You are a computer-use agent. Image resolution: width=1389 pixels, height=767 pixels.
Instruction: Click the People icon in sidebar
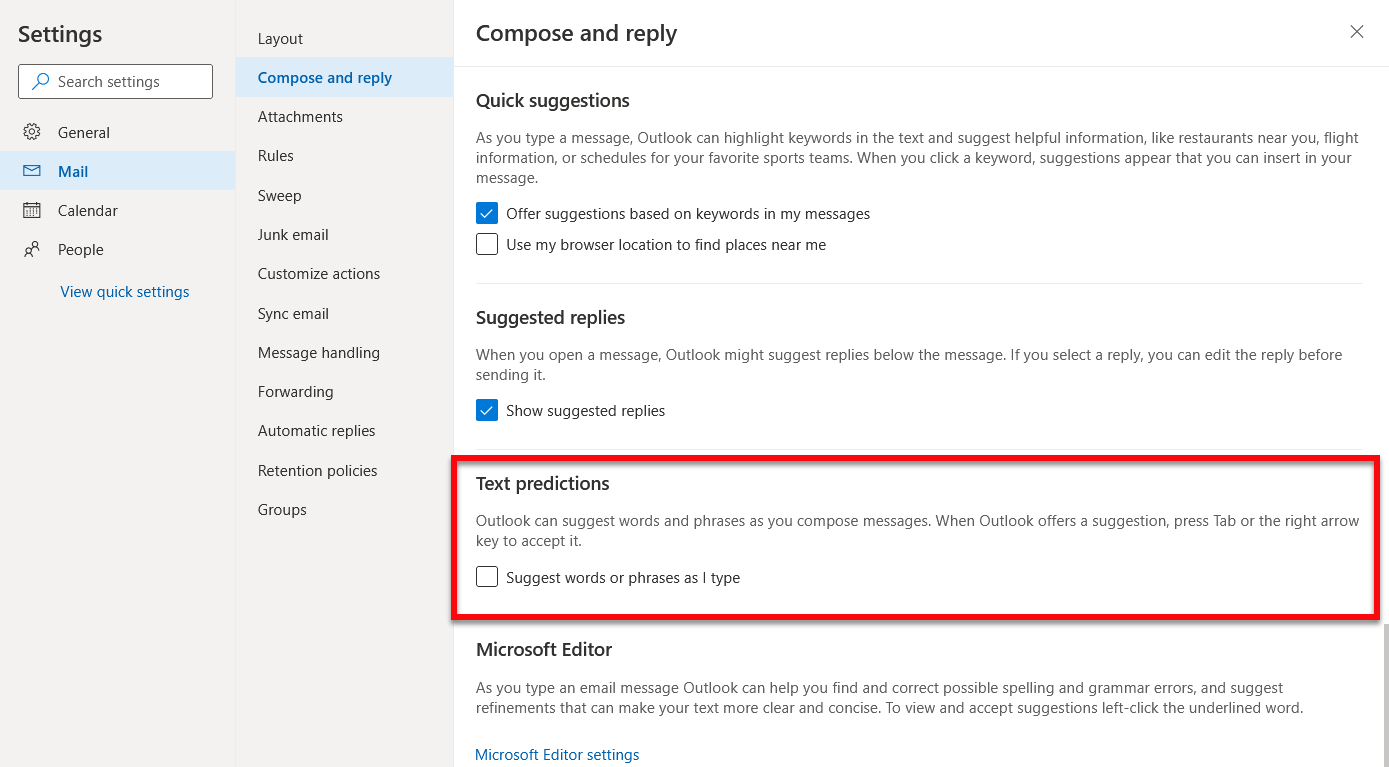[32, 249]
